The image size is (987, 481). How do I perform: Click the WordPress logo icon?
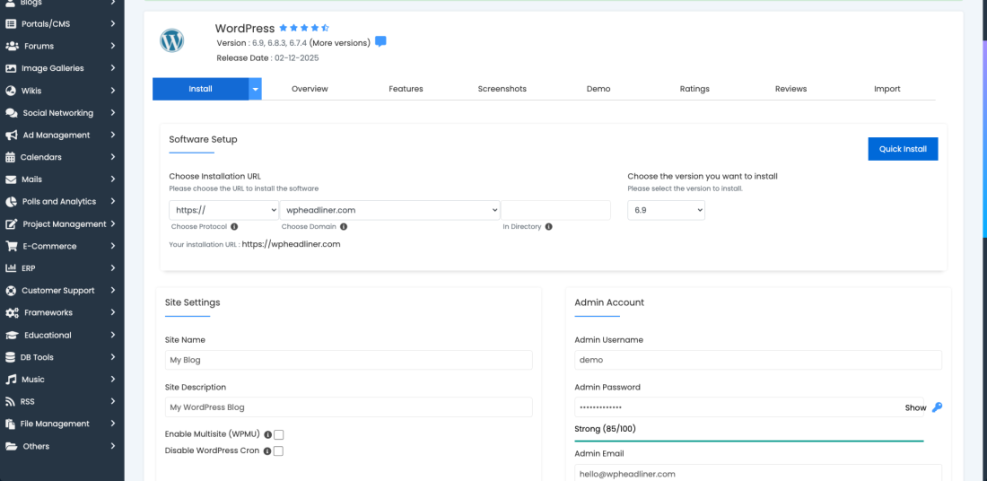(x=172, y=41)
